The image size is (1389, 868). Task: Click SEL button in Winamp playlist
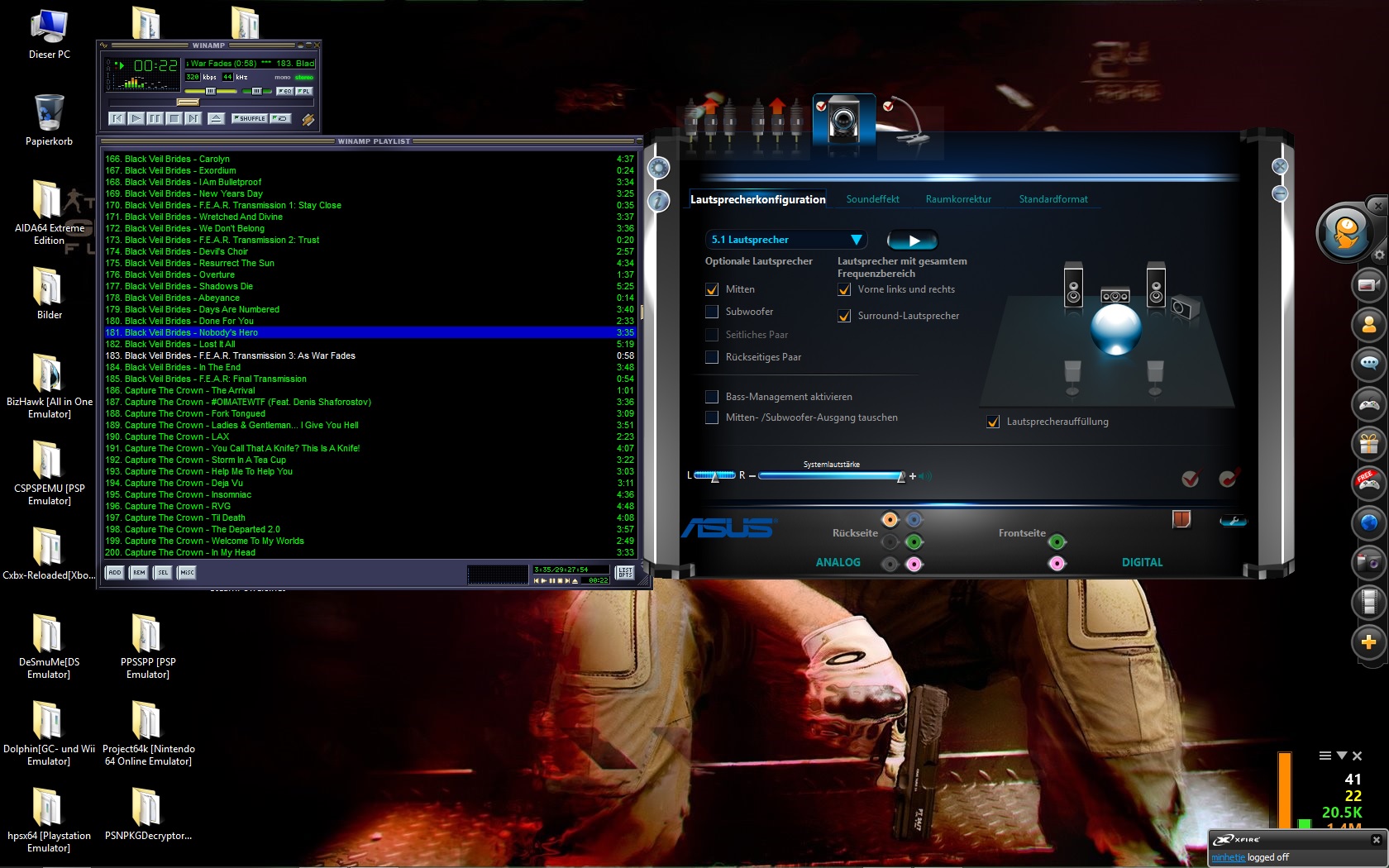click(163, 572)
